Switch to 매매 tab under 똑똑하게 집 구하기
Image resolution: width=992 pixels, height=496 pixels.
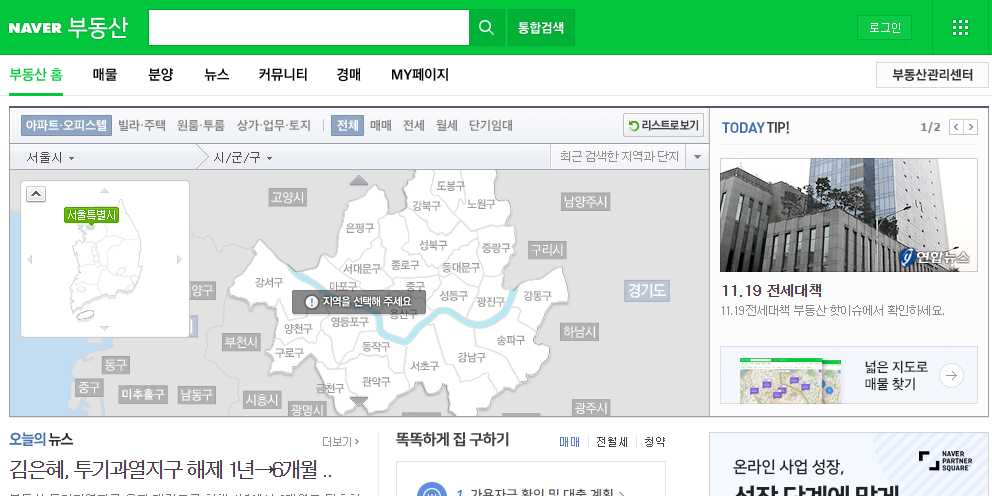pos(569,442)
